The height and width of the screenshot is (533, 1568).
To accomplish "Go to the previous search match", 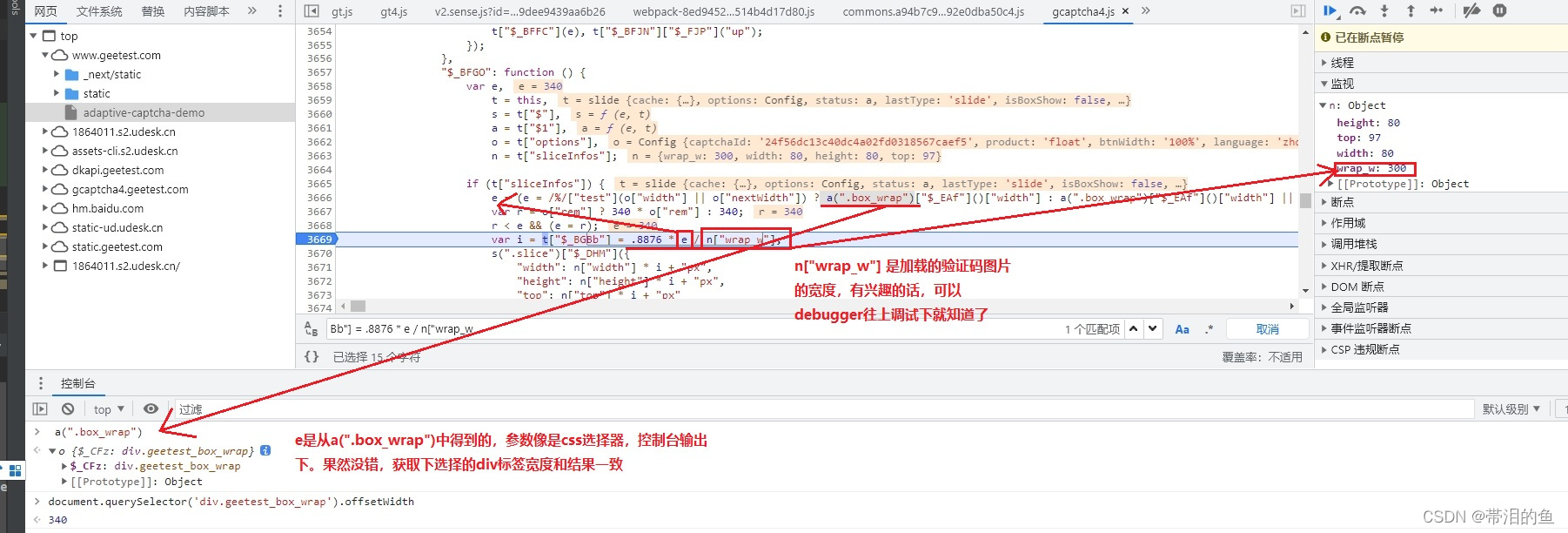I will (1133, 328).
